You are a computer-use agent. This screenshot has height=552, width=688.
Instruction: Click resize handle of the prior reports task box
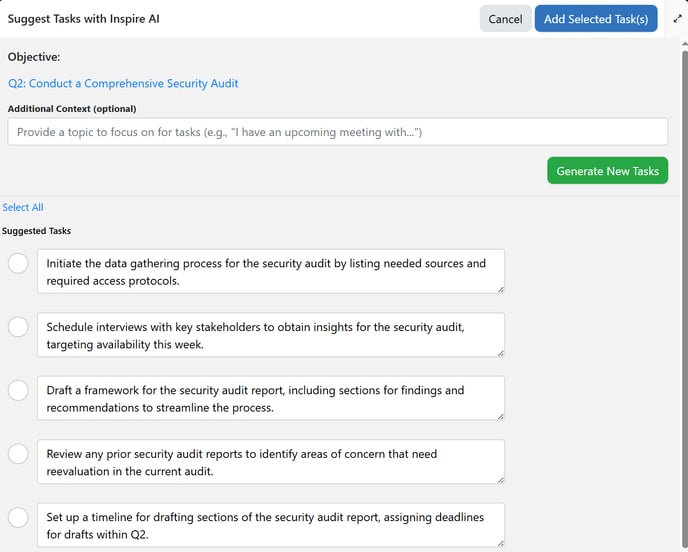click(500, 479)
